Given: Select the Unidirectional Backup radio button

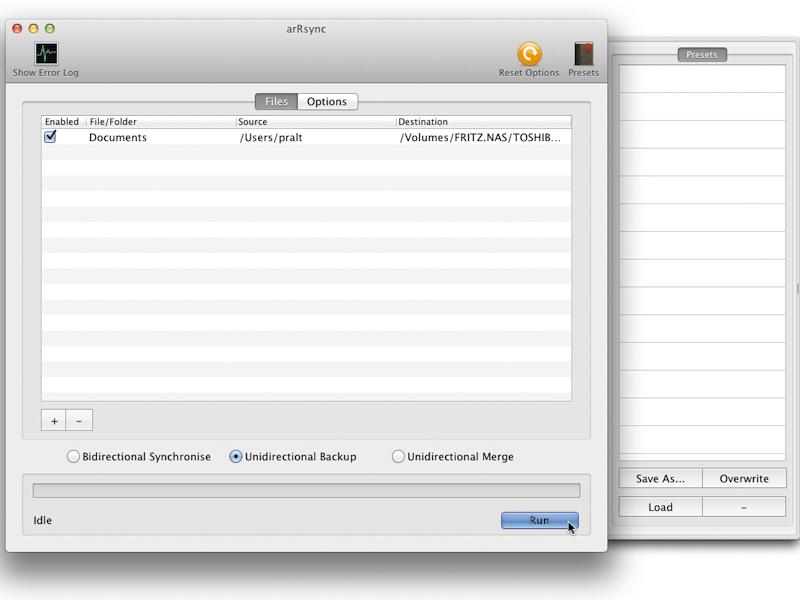Looking at the screenshot, I should click(x=236, y=456).
